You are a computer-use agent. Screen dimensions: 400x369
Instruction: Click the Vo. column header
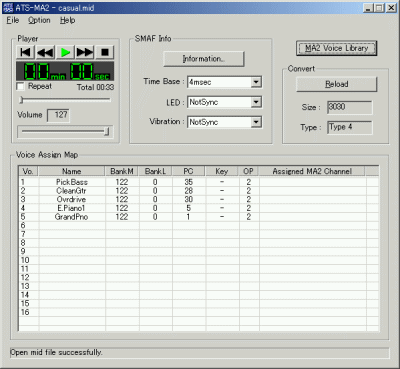pyautogui.click(x=28, y=171)
